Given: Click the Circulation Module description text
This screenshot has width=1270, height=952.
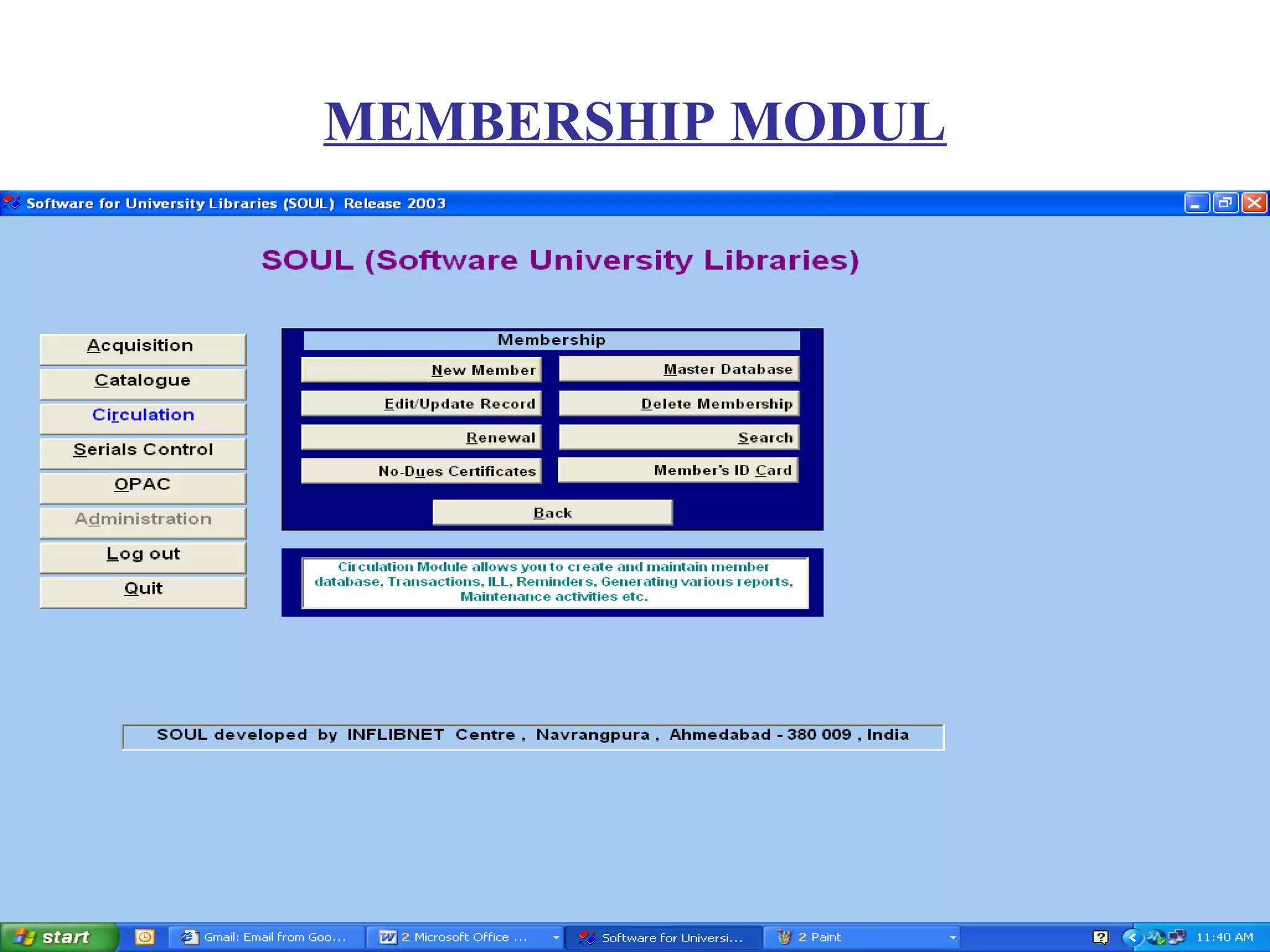Looking at the screenshot, I should point(554,582).
